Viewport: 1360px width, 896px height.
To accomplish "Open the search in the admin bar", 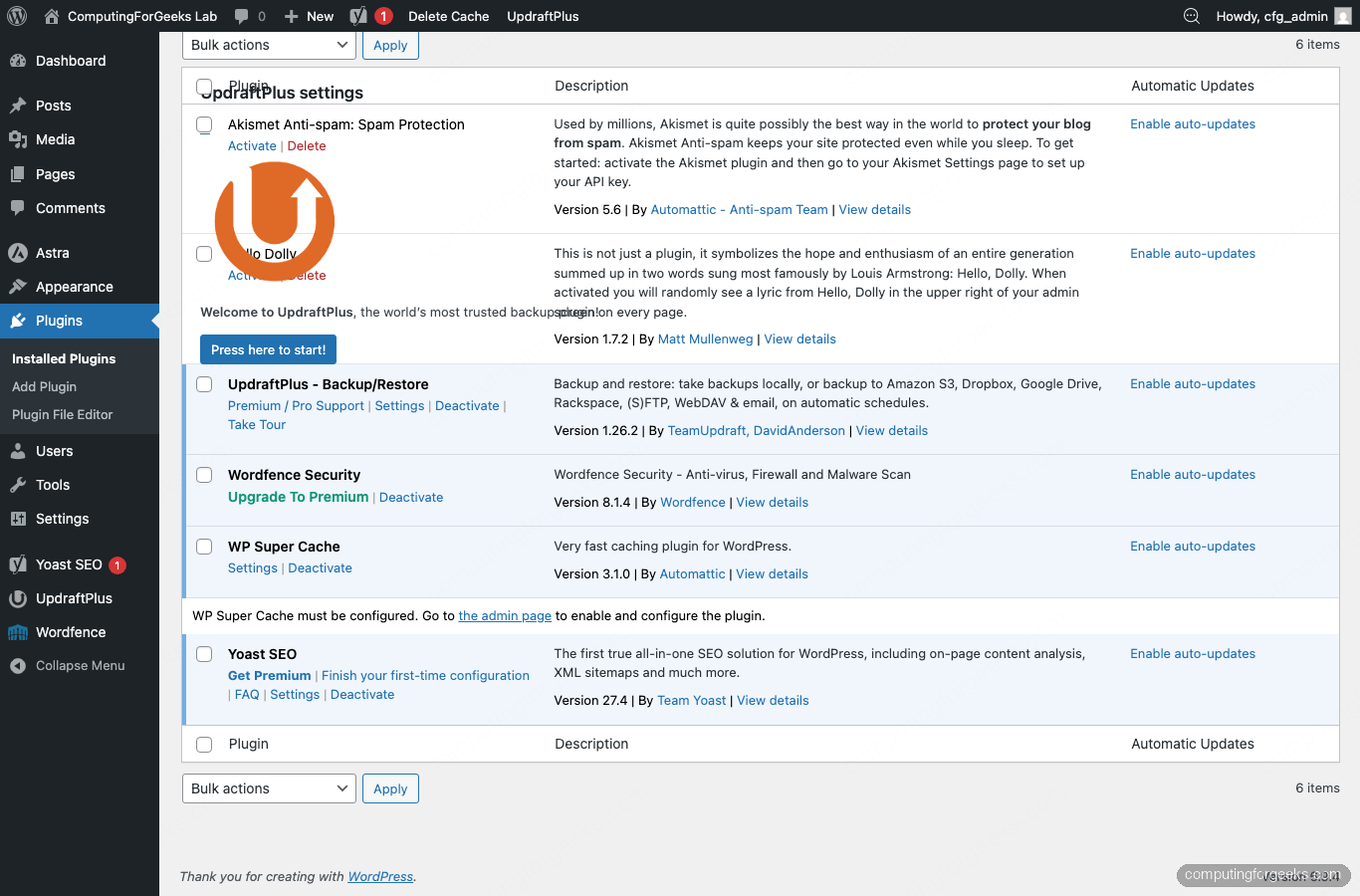I will tap(1191, 16).
